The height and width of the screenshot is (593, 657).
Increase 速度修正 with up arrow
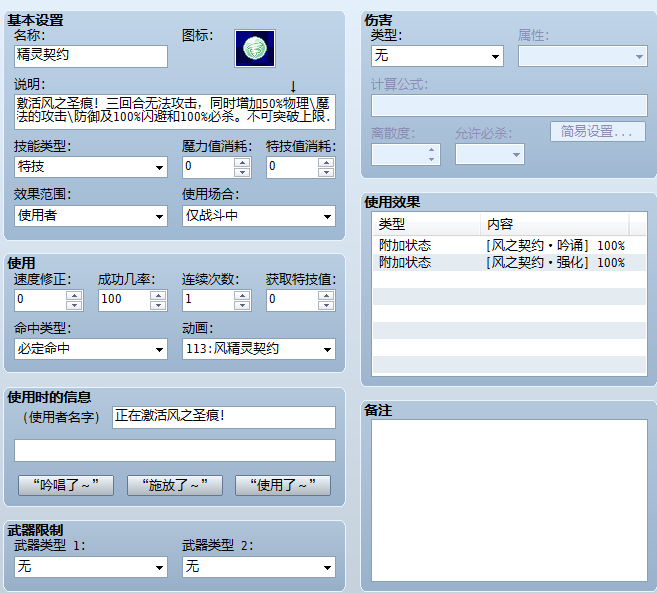[74, 295]
